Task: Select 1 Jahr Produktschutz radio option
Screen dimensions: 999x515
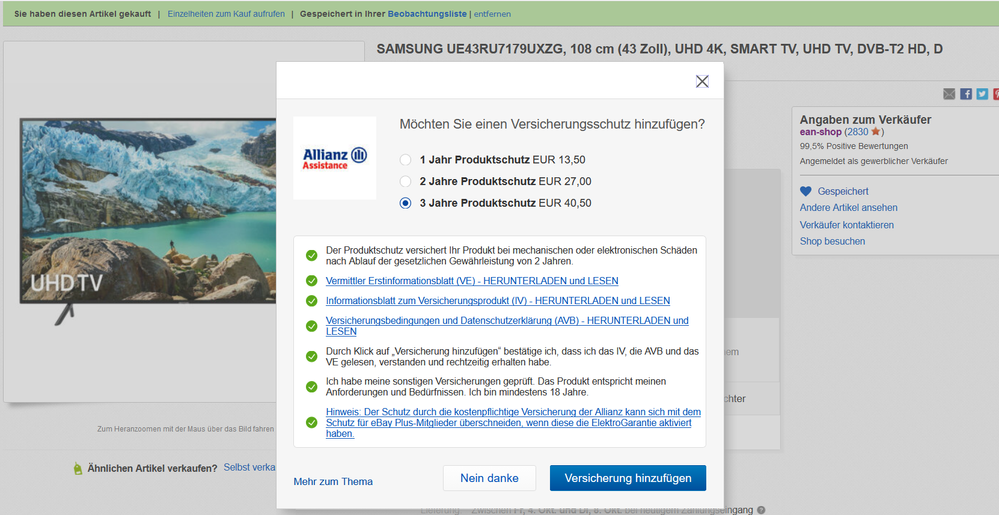Action: [x=405, y=160]
